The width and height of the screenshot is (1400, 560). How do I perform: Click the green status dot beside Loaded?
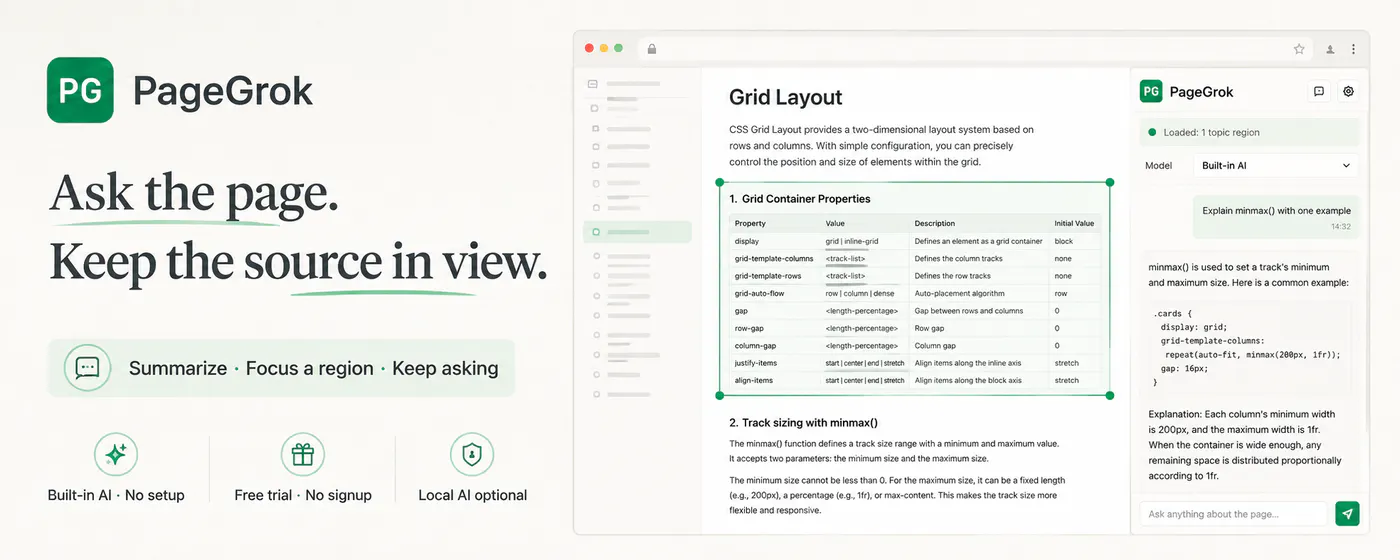pyautogui.click(x=1153, y=132)
